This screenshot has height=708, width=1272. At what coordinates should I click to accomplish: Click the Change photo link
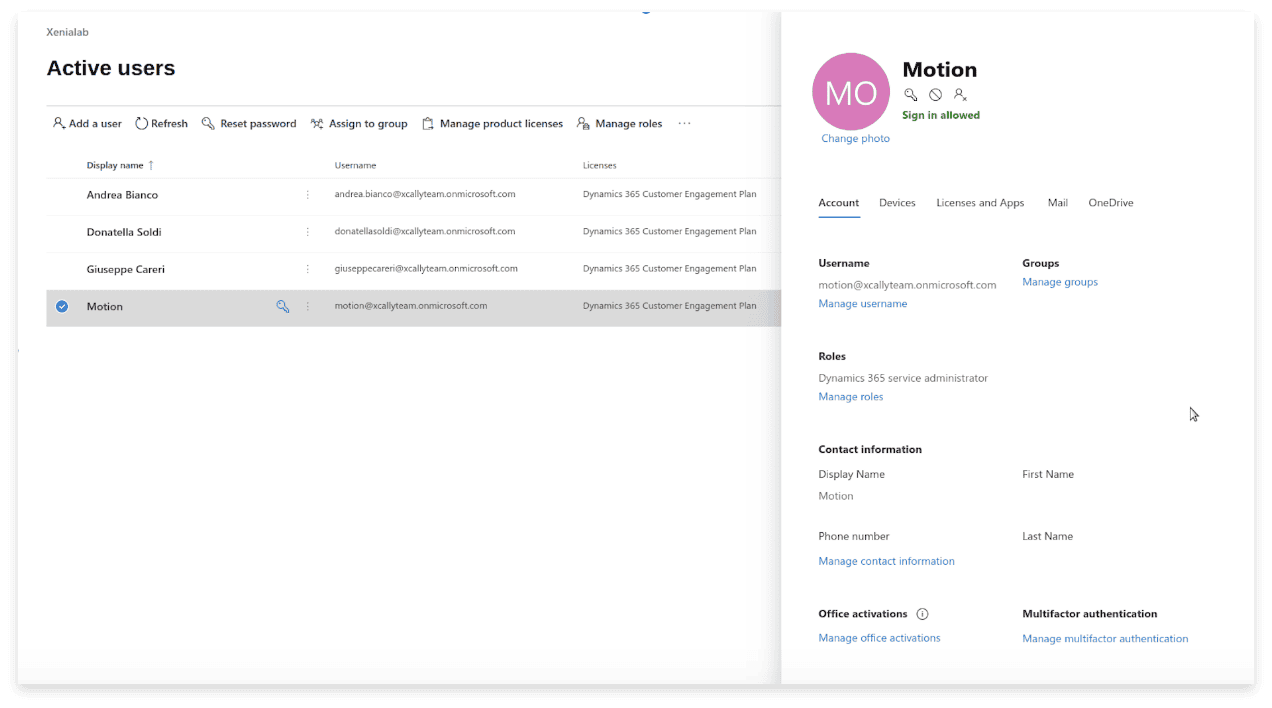[x=856, y=139]
